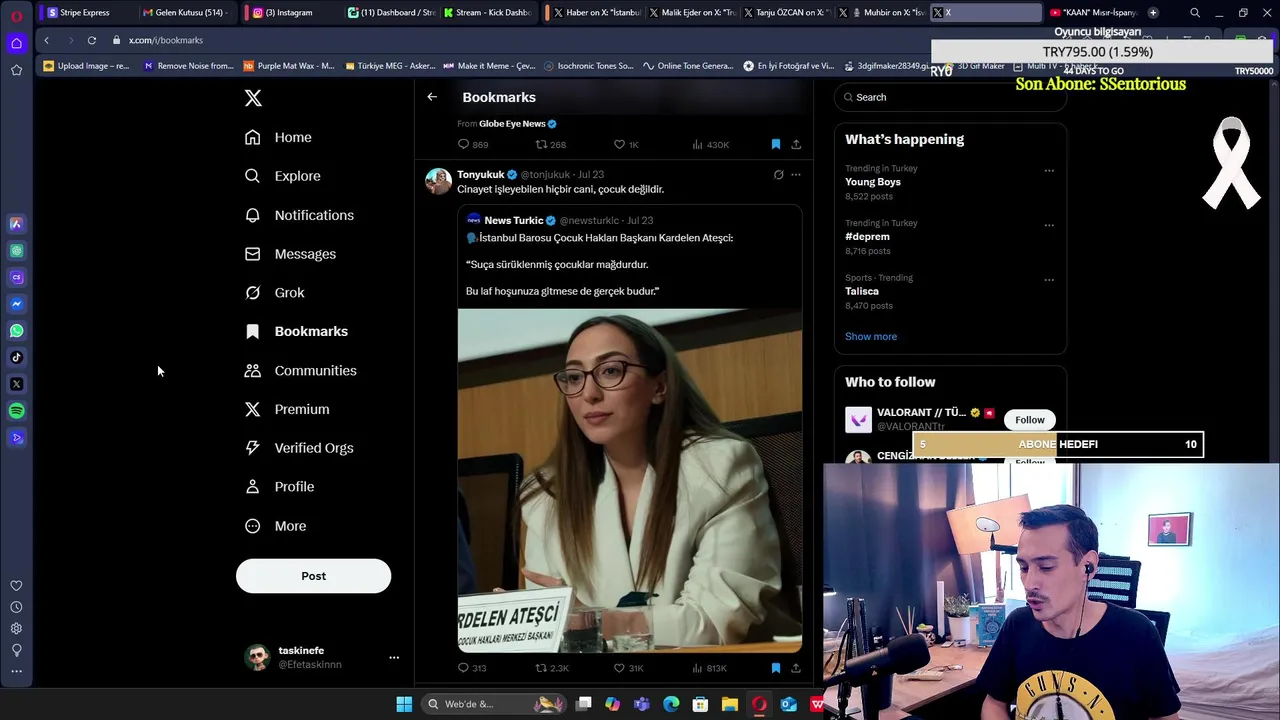1280x720 pixels.
Task: Open Tonyukuk's profile avatar
Action: pos(438,181)
